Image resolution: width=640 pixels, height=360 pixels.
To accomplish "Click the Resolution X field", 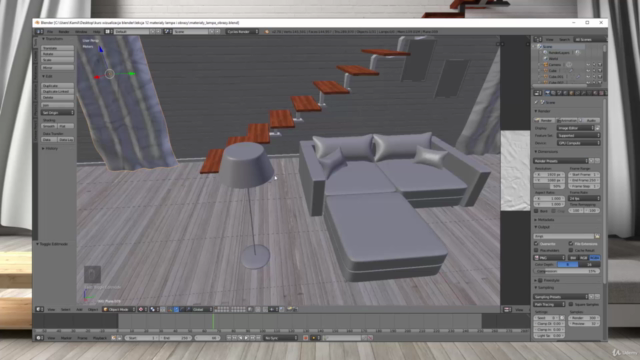I will click(549, 174).
